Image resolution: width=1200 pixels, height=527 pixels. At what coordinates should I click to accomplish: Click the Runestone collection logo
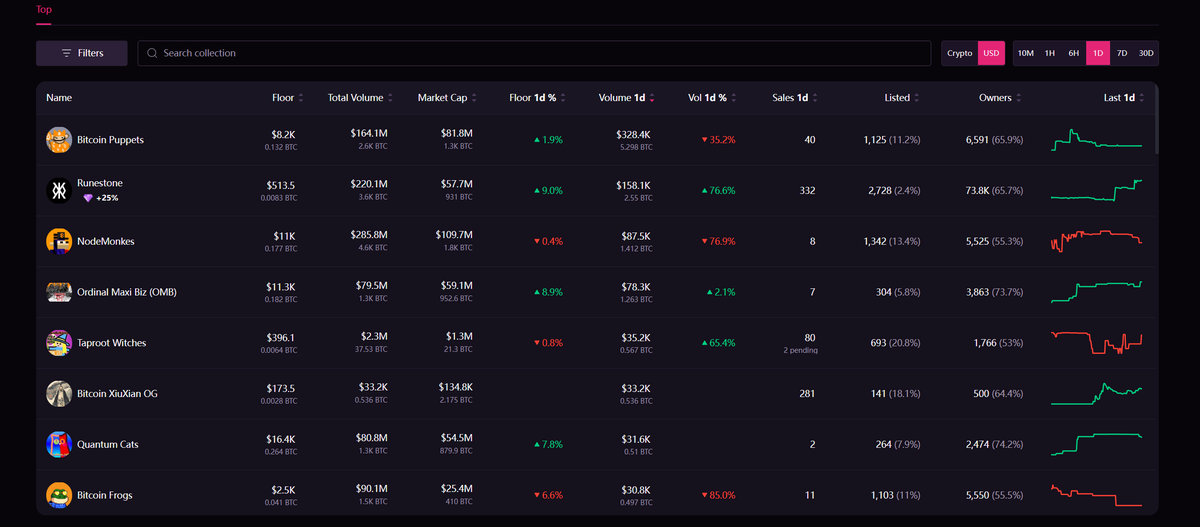[x=58, y=191]
